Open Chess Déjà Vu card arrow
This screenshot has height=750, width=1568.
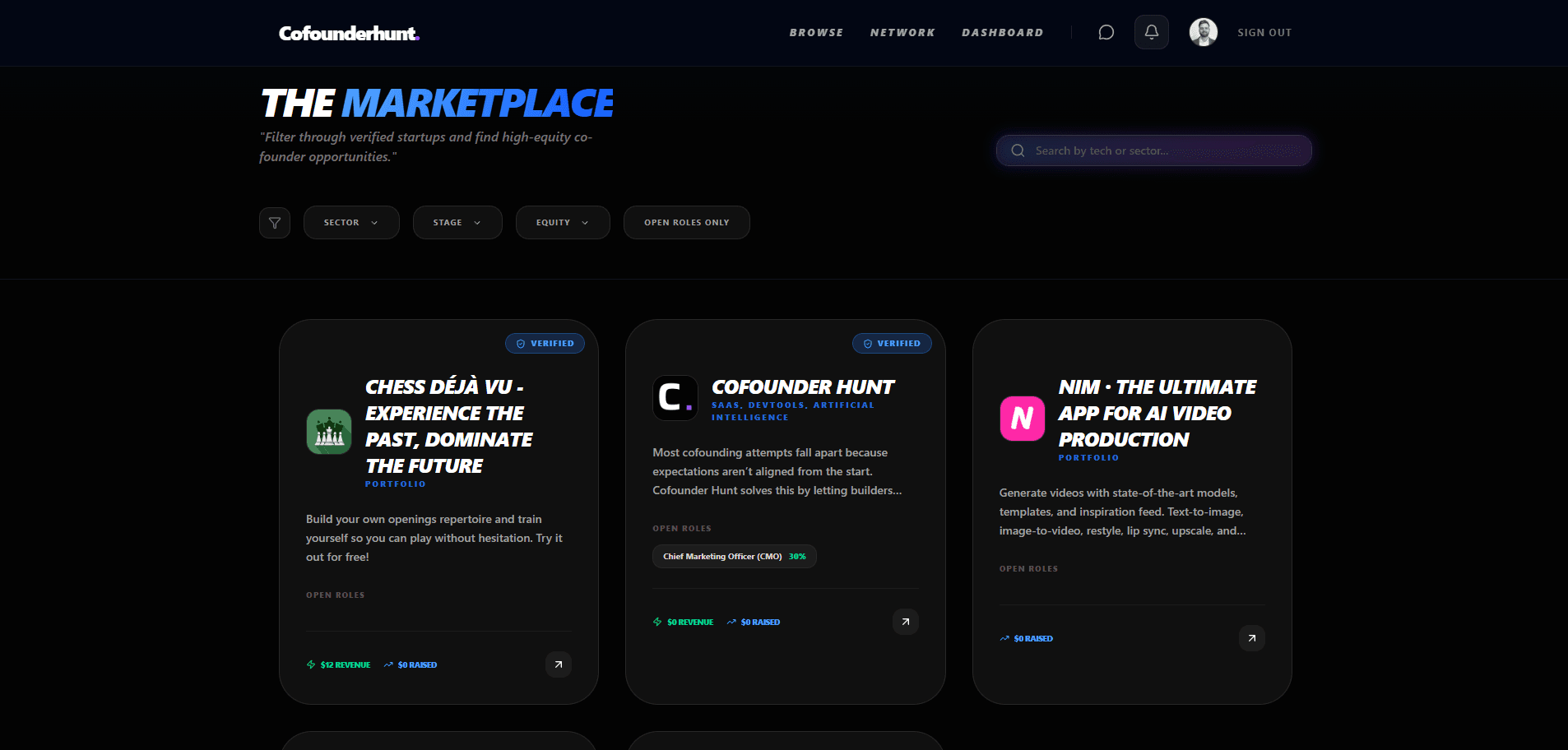(558, 664)
